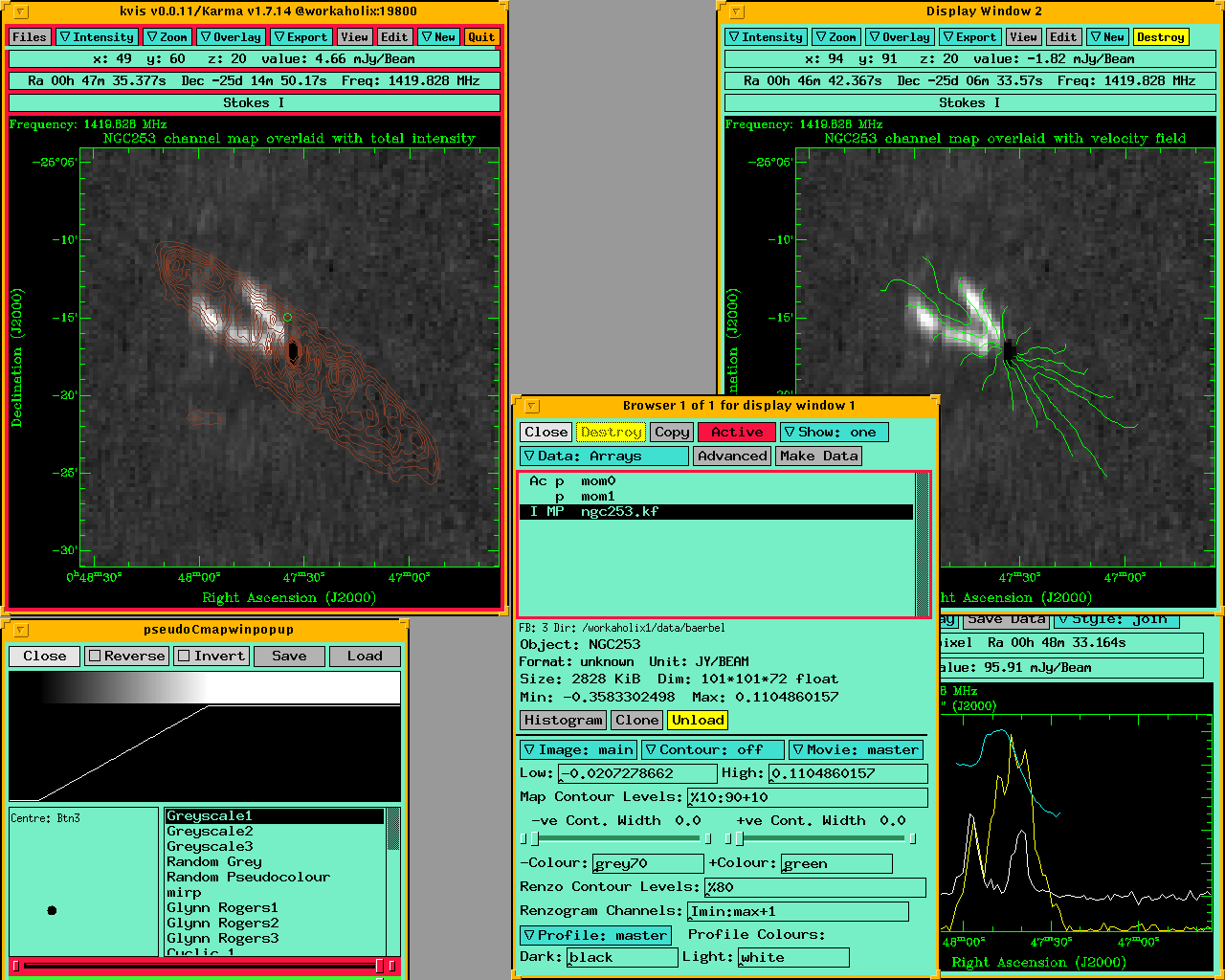The width and height of the screenshot is (1225, 980).
Task: Open the Intensity dropdown in kvis window
Action: 97,37
